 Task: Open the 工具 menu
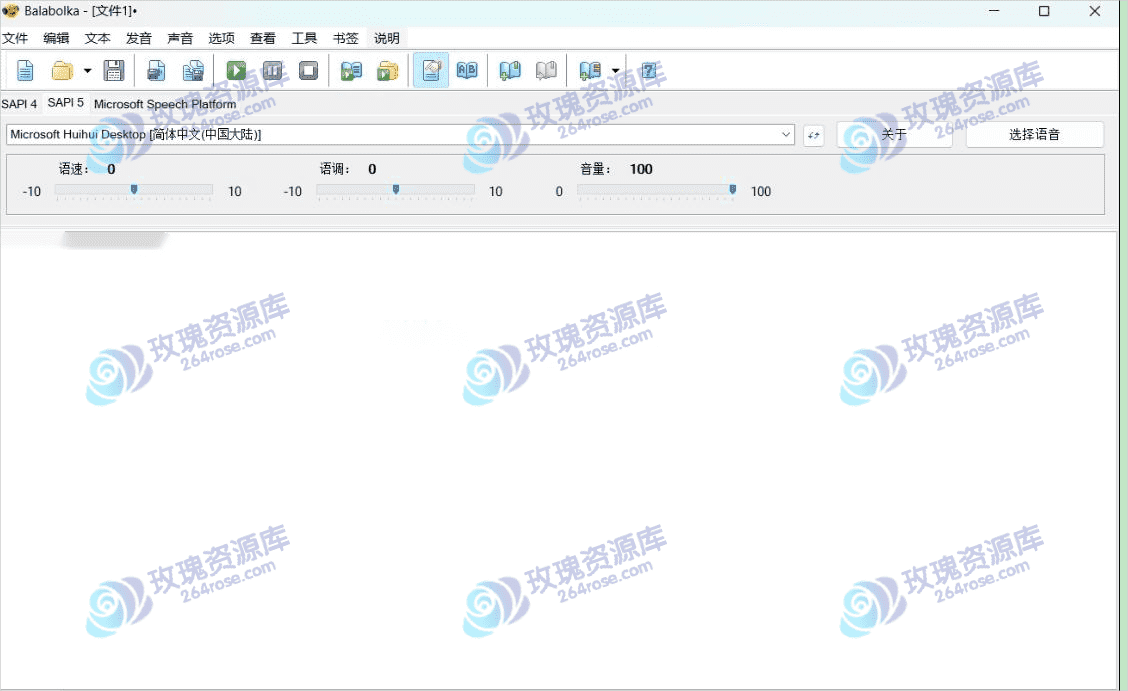(x=304, y=38)
